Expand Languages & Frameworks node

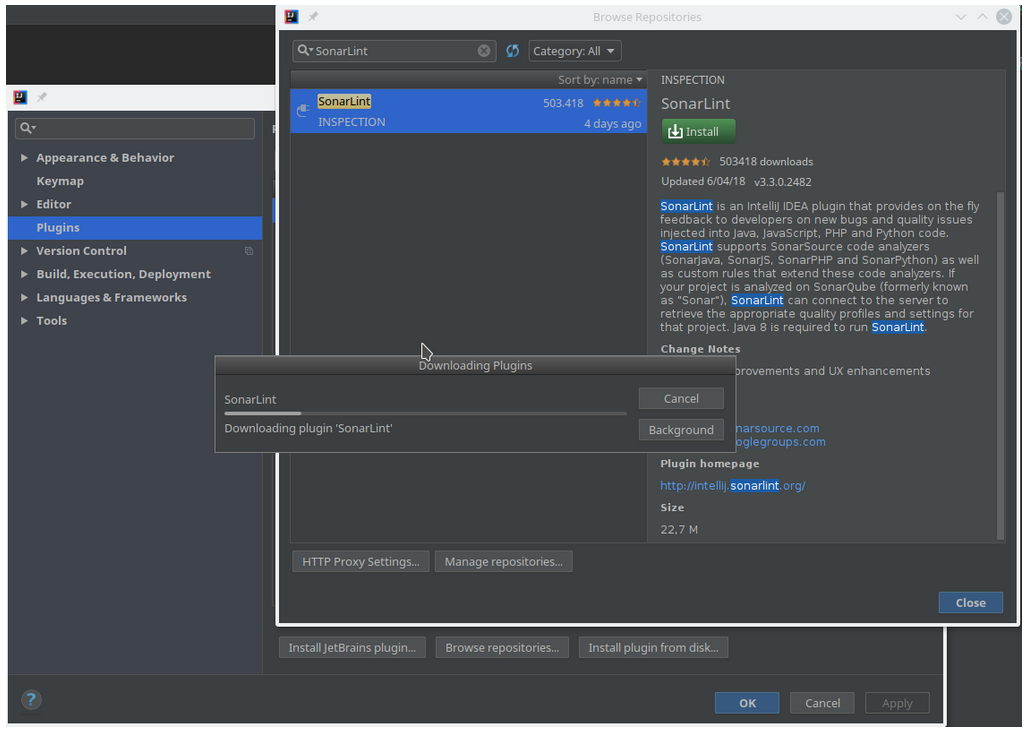(24, 297)
